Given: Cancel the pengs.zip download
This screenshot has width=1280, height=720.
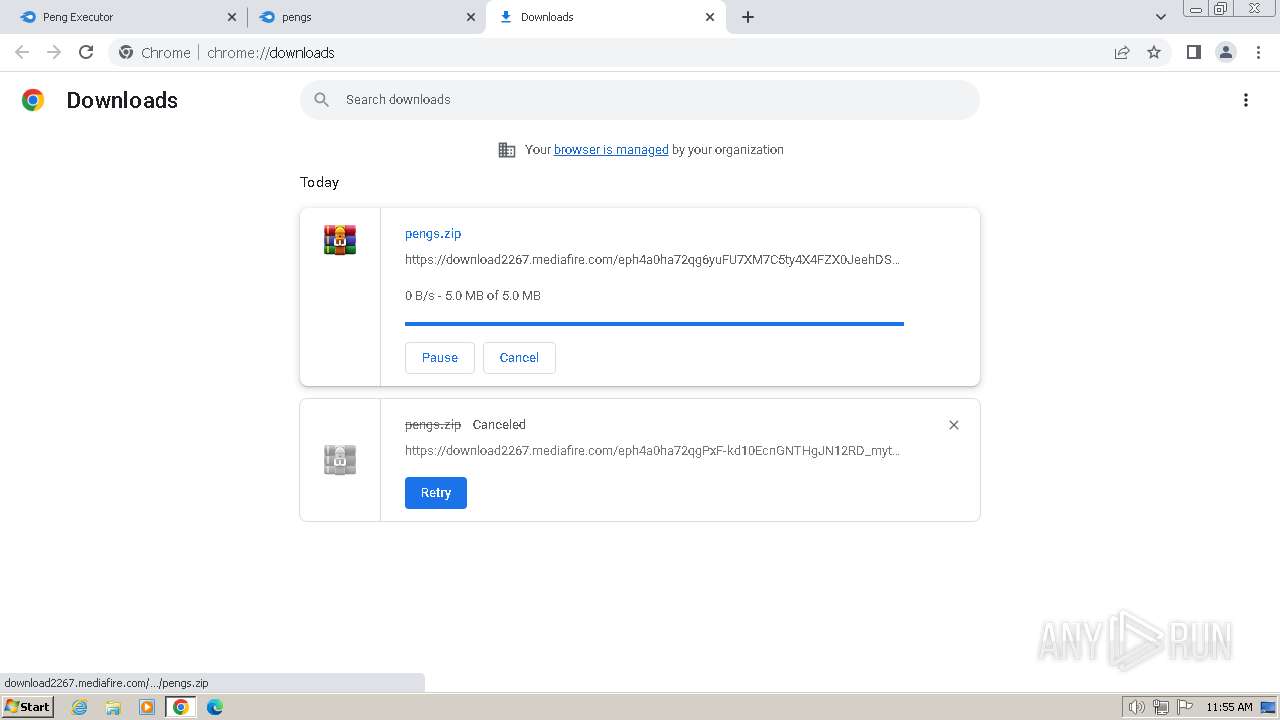Looking at the screenshot, I should pyautogui.click(x=519, y=358).
